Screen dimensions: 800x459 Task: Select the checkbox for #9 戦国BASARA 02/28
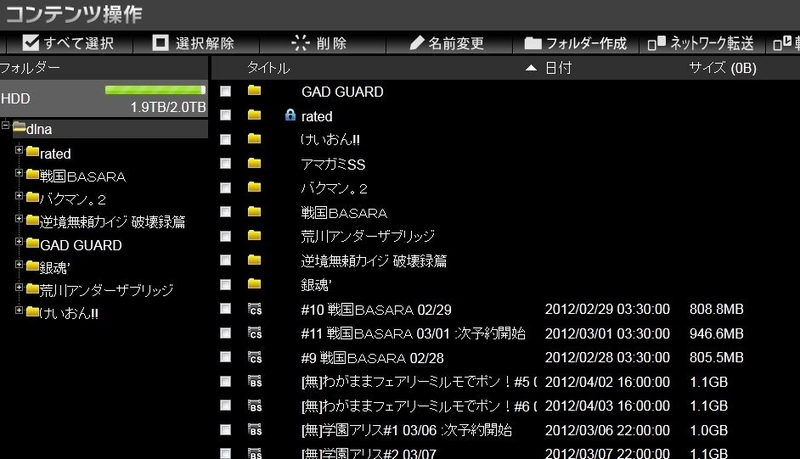(x=225, y=358)
